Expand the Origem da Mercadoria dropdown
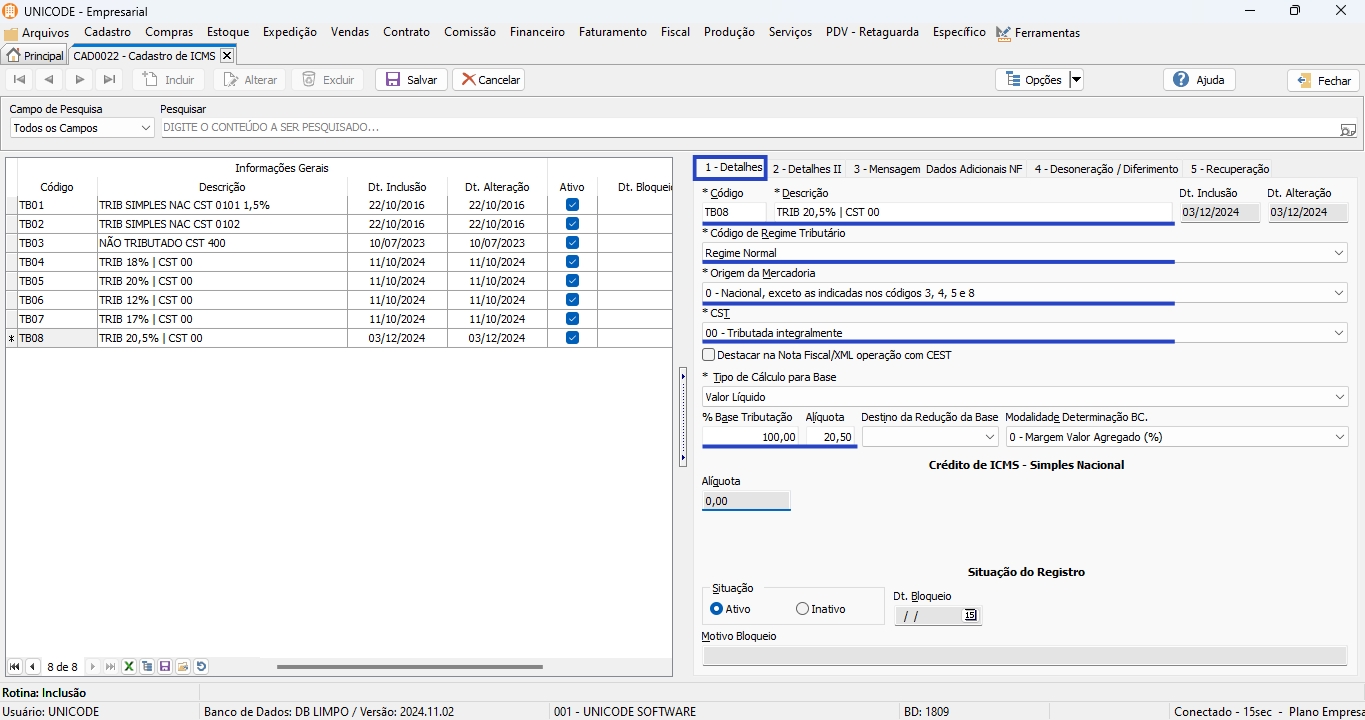This screenshot has width=1365, height=720. (x=1339, y=293)
